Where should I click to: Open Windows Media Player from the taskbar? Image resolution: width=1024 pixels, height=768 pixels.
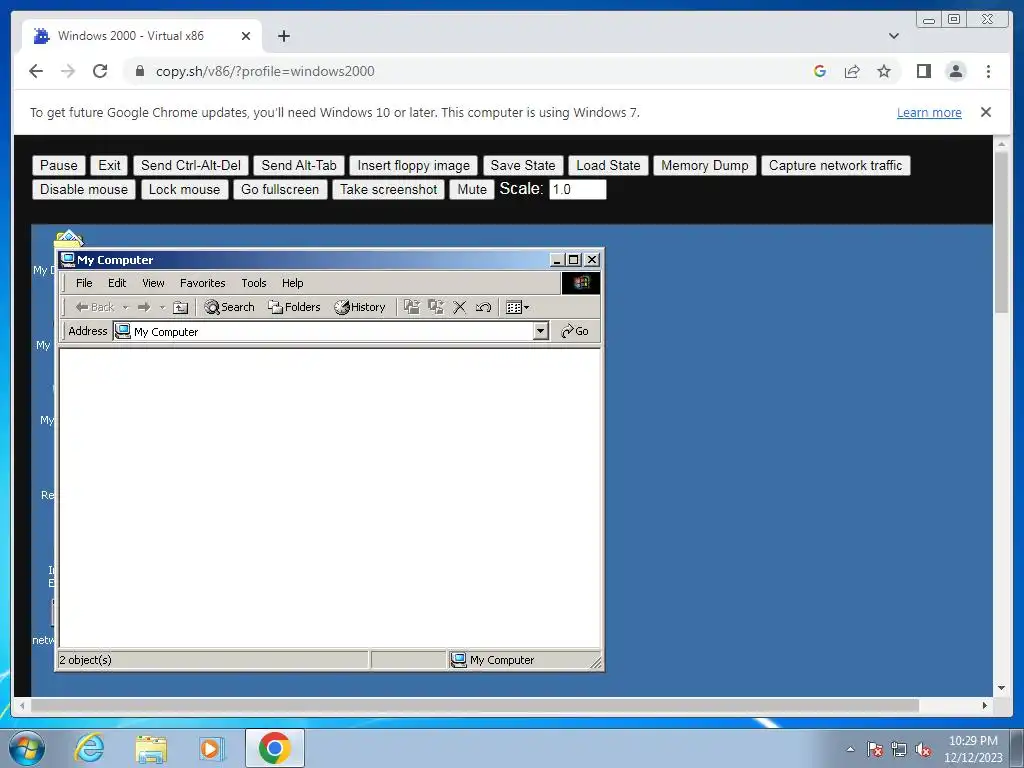(x=212, y=748)
